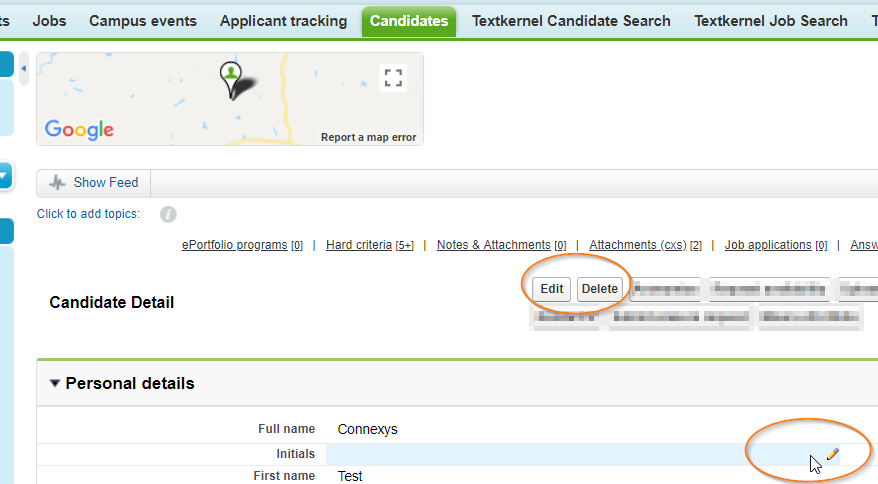Collapse the Personal details section
The width and height of the screenshot is (878, 484).
[54, 384]
